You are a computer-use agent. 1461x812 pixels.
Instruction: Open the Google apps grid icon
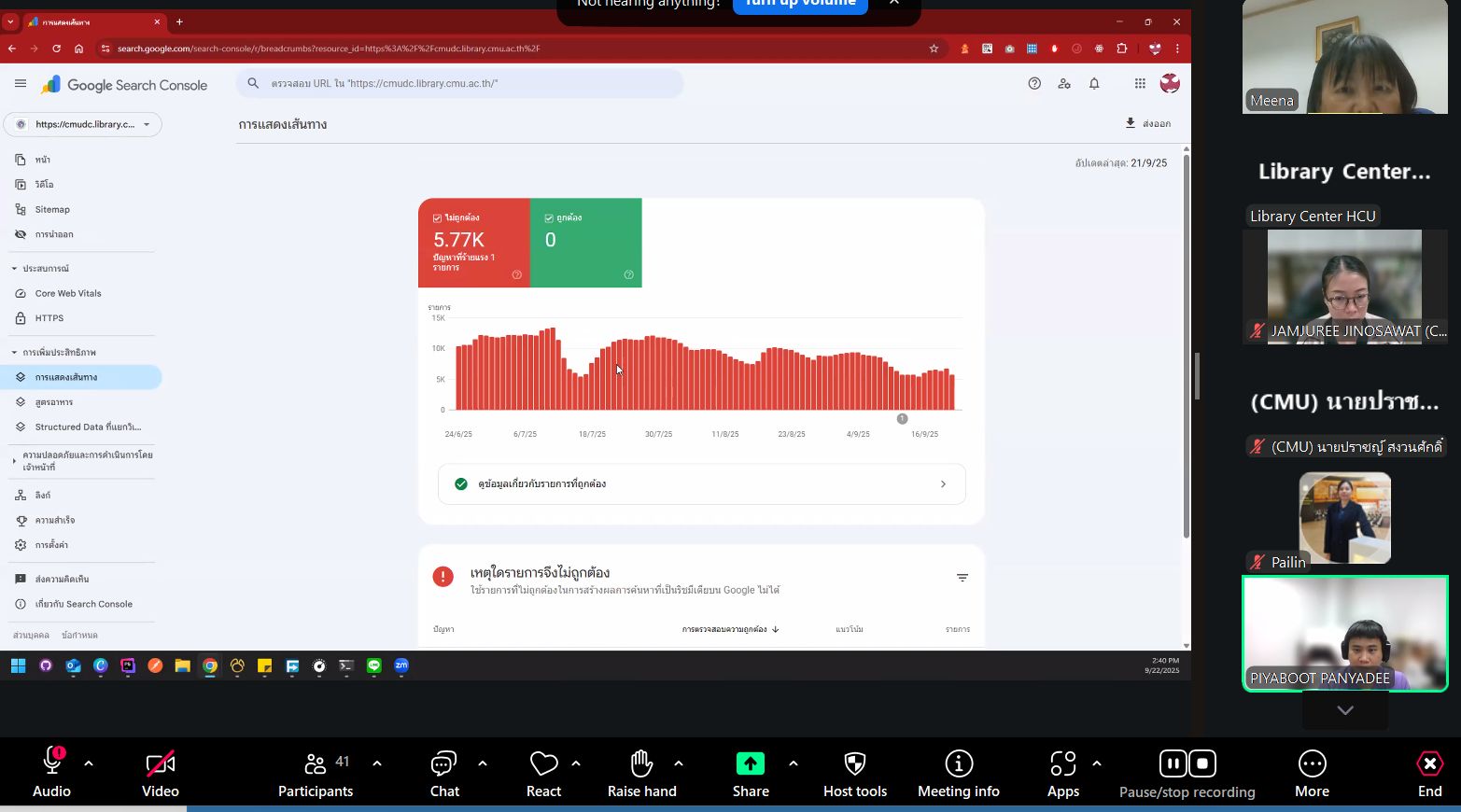point(1140,84)
